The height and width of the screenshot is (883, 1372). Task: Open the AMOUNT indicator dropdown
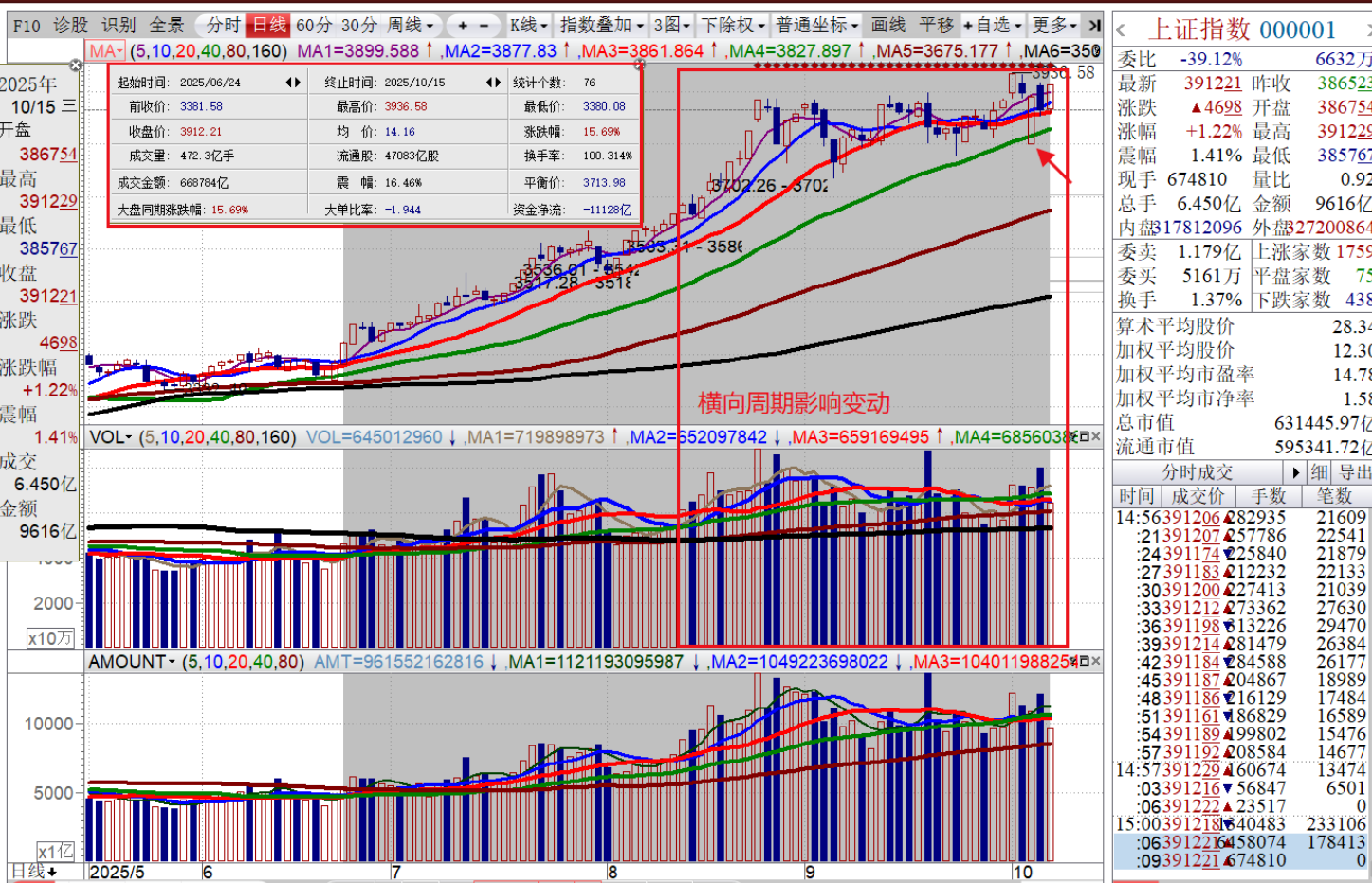132,662
